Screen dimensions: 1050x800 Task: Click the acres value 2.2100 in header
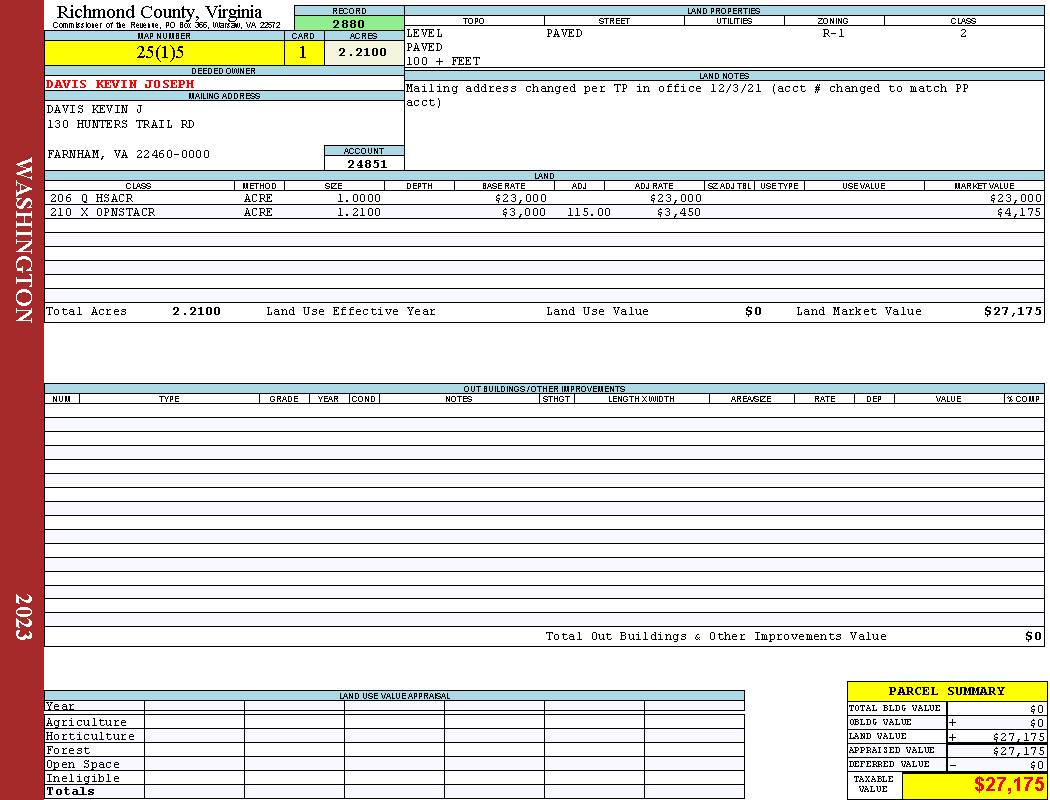[x=363, y=52]
